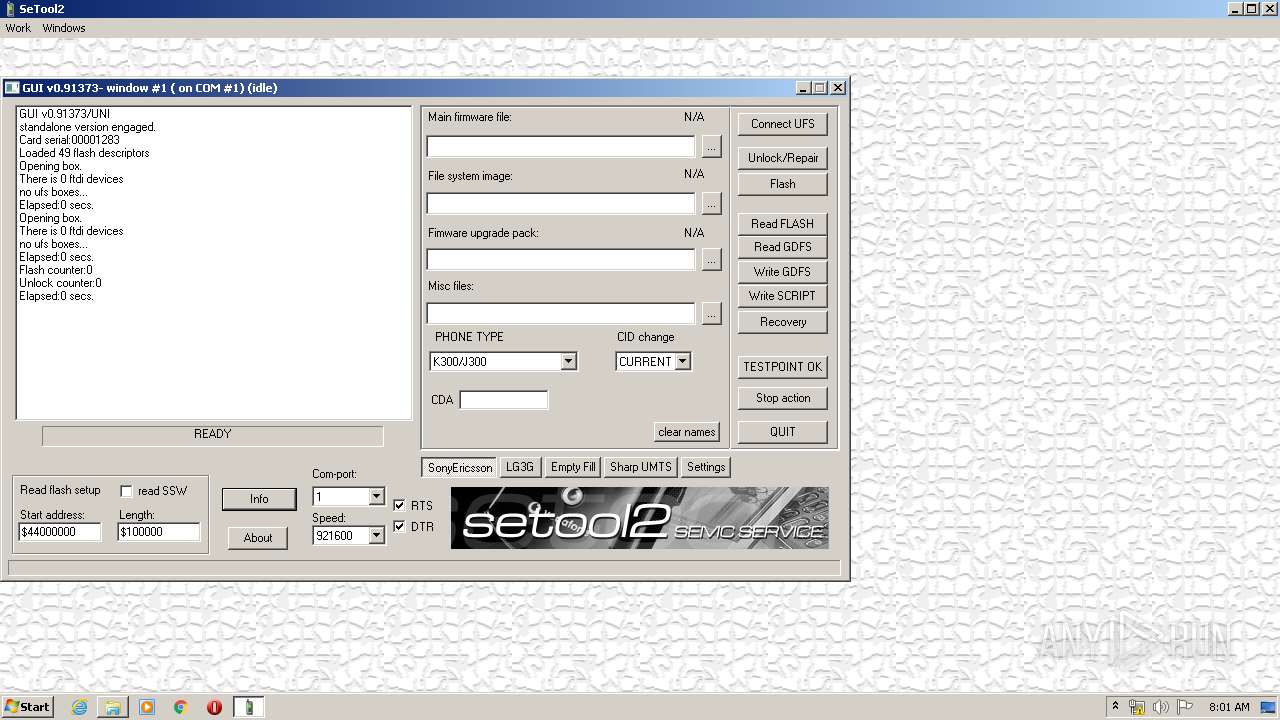
Task: Click the Start address field
Action: pyautogui.click(x=60, y=532)
